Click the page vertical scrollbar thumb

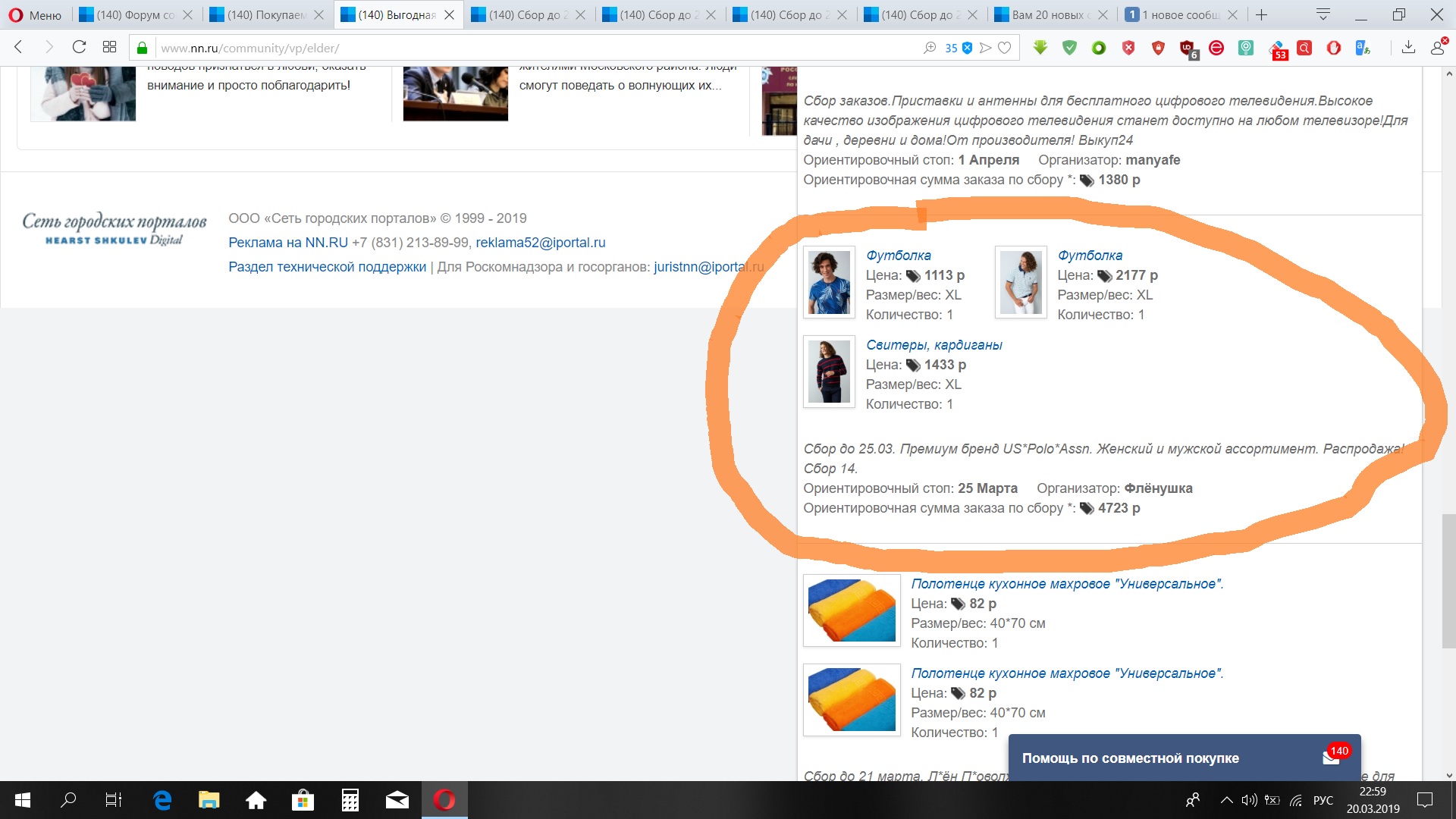[x=1448, y=580]
